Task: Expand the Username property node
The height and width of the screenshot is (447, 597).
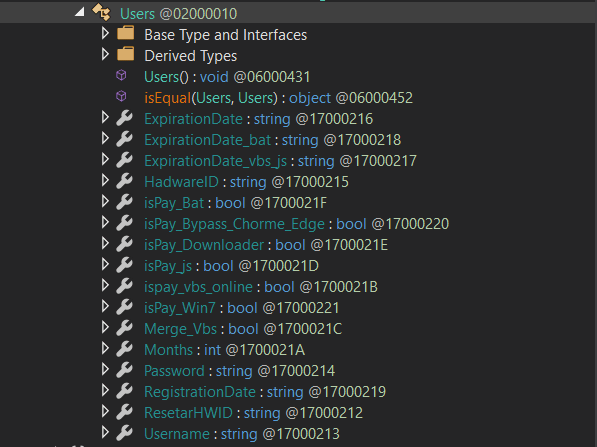Action: [105, 432]
